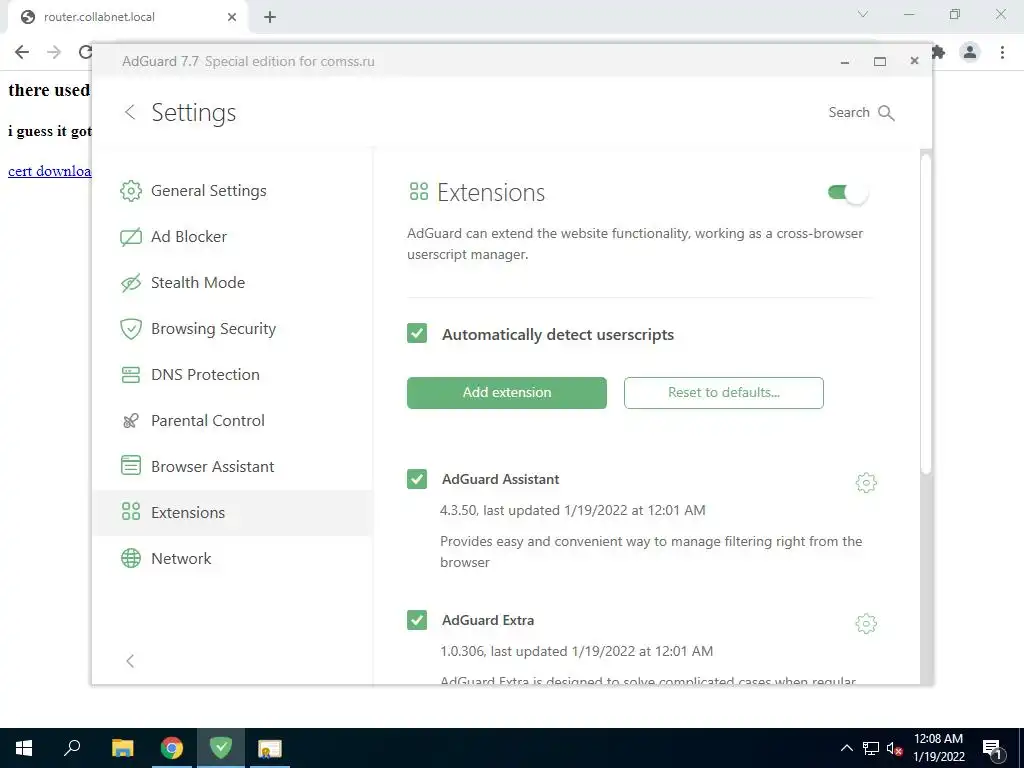
Task: Click AdGuard 7.7 window title text
Action: 160,61
